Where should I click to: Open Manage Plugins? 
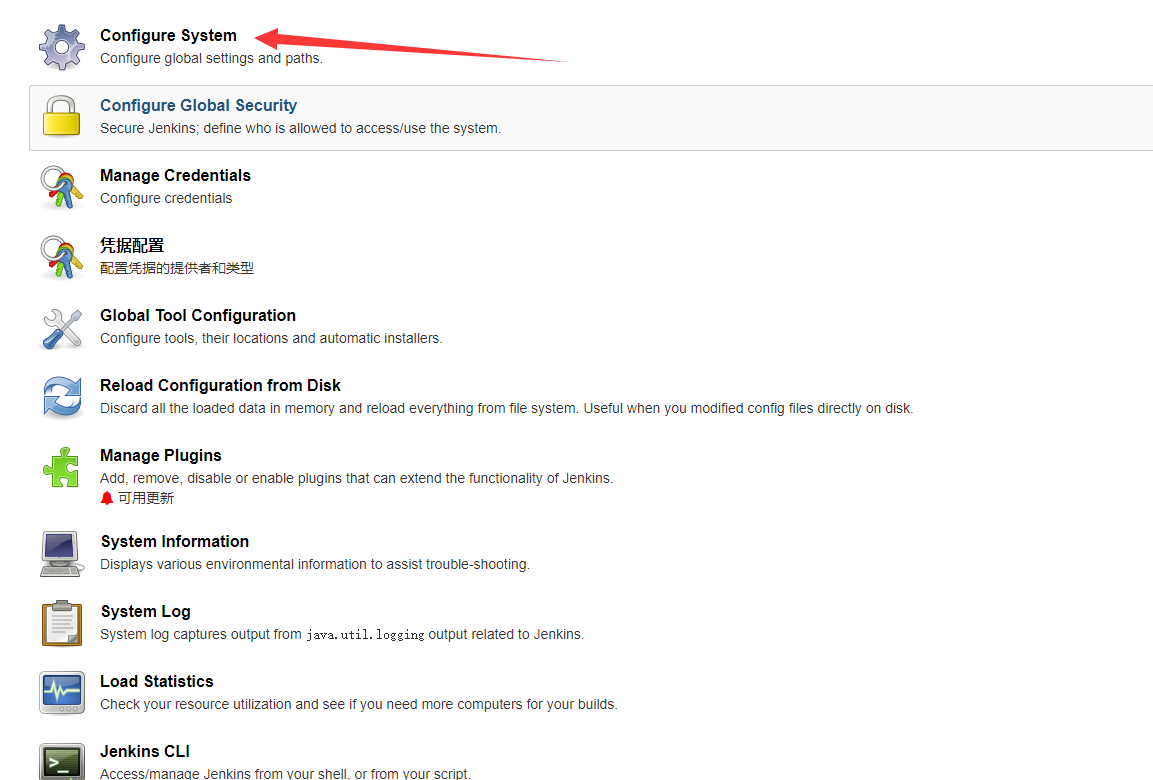tap(160, 455)
